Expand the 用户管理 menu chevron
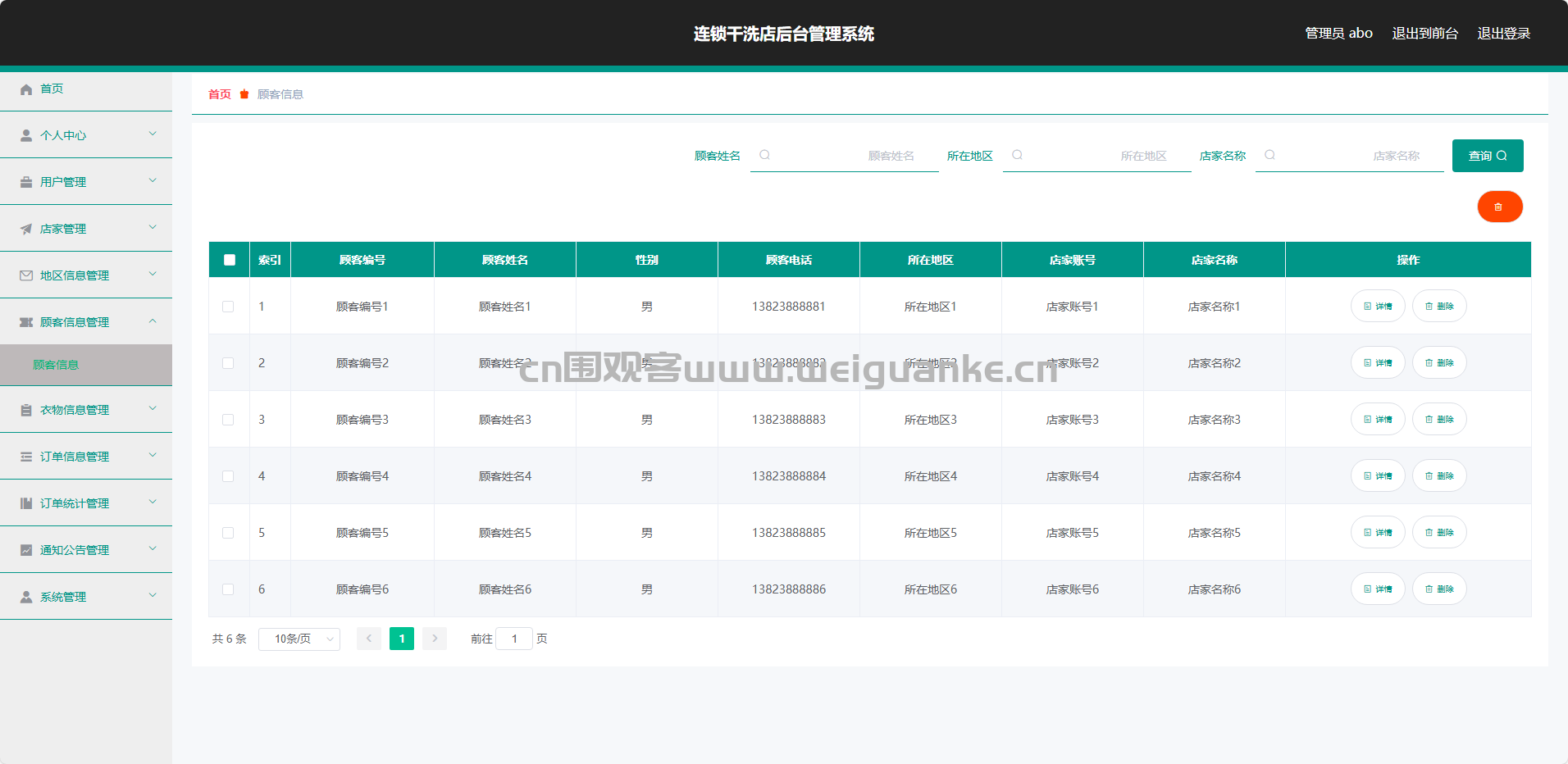 (153, 181)
